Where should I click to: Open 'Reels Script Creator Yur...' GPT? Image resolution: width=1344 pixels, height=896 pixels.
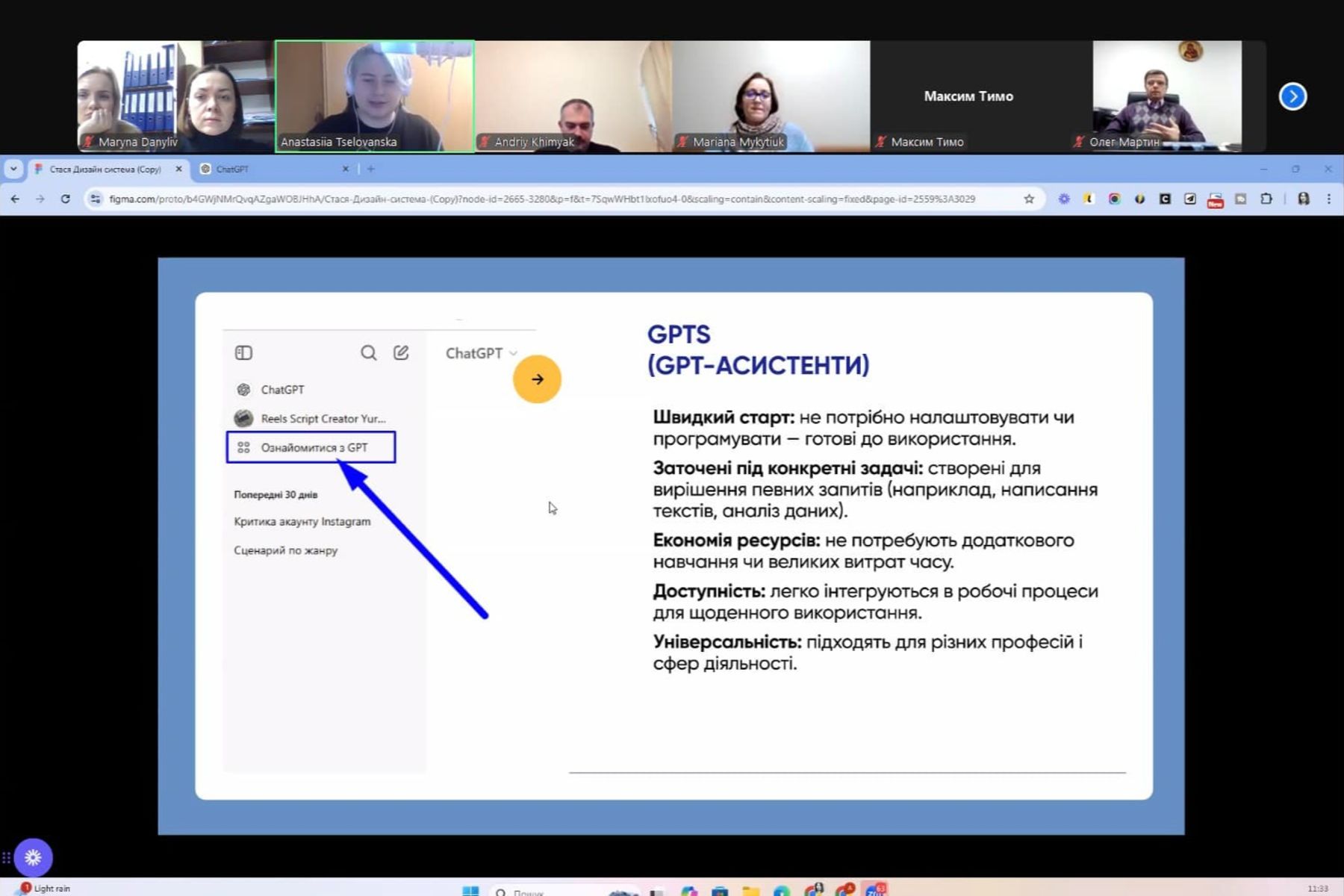(x=311, y=418)
